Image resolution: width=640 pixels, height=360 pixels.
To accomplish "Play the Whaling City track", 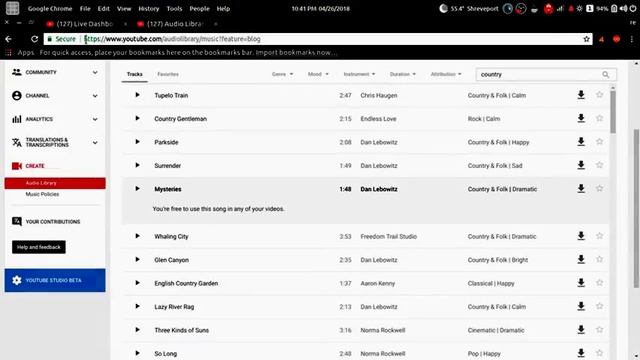I will 138,236.
